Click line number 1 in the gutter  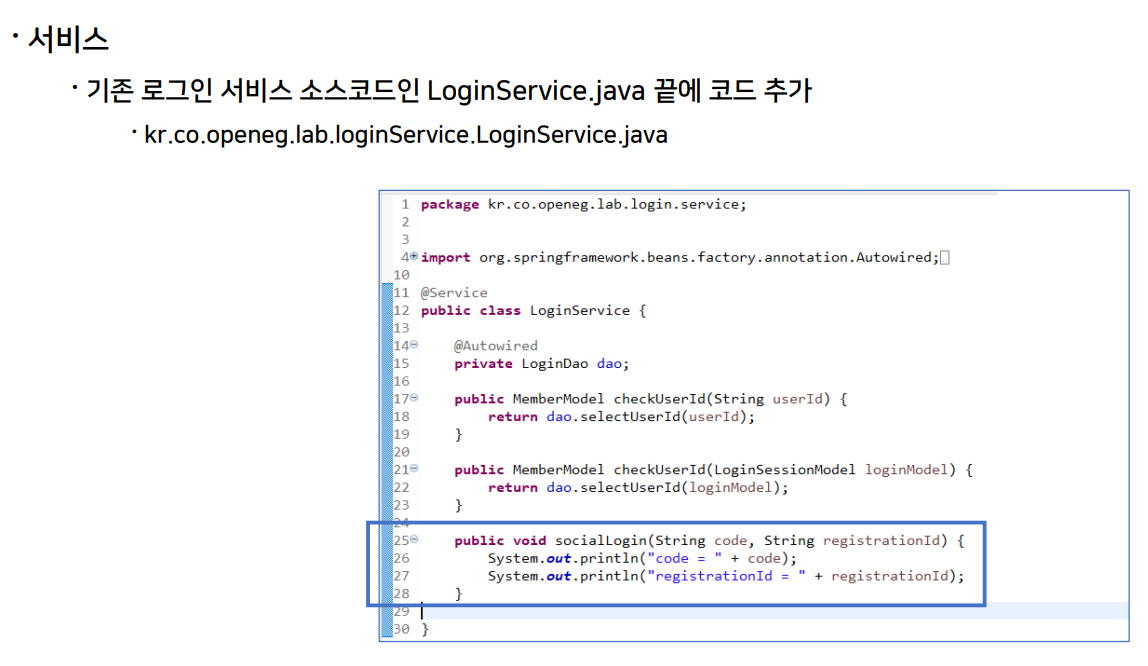click(404, 204)
